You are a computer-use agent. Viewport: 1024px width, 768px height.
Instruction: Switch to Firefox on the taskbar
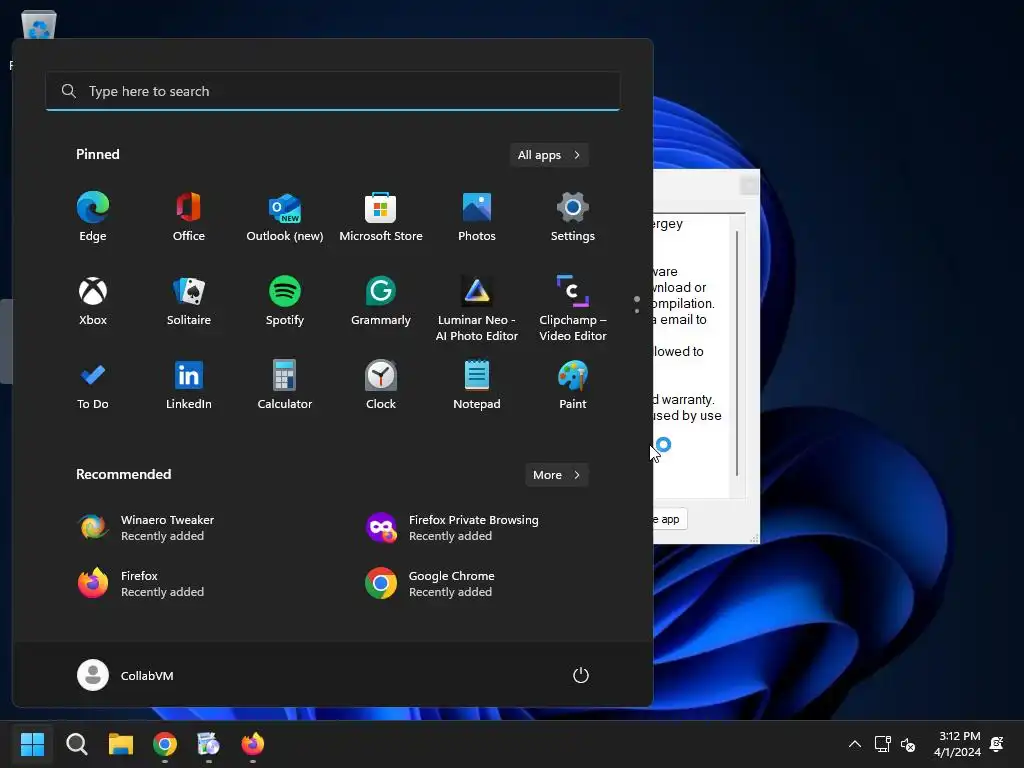[253, 744]
